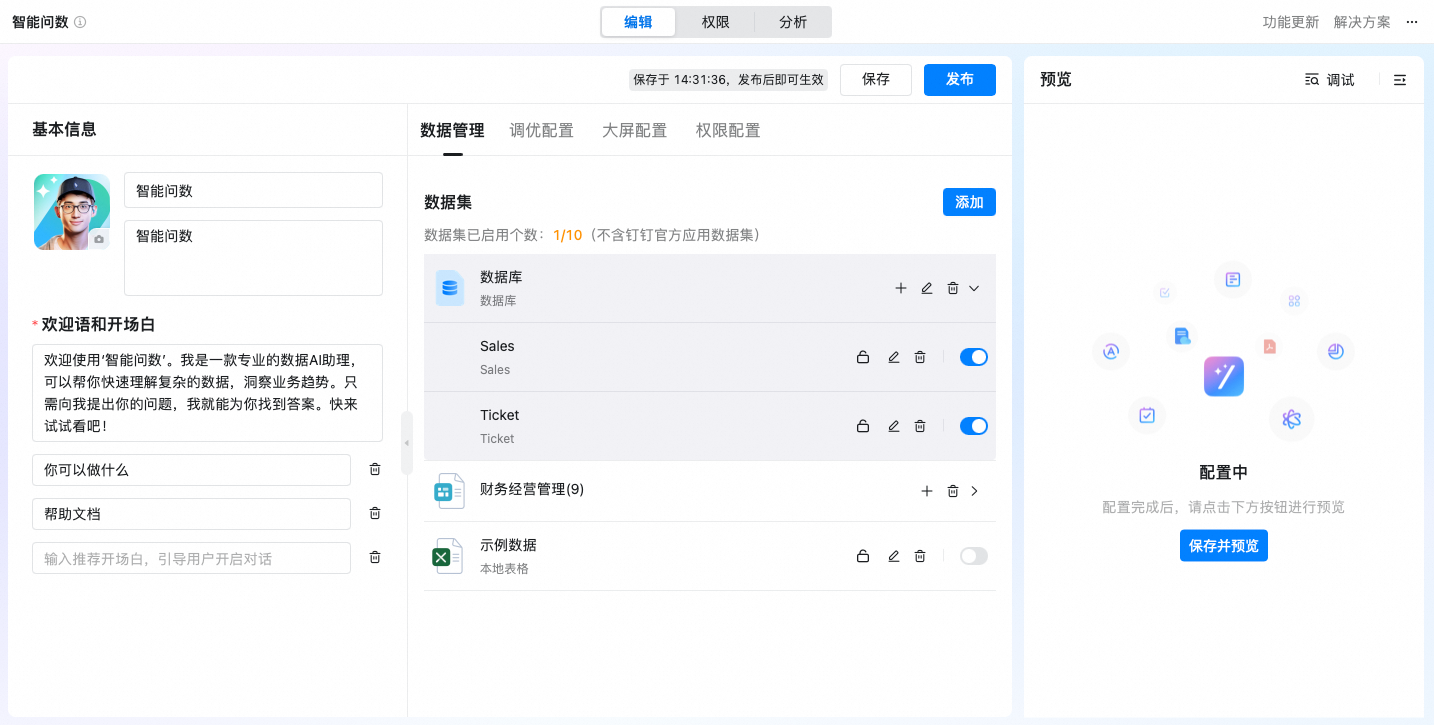Screen dimensions: 1434x725
Task: Add a table to 数据库 dataset
Action: pyautogui.click(x=901, y=288)
